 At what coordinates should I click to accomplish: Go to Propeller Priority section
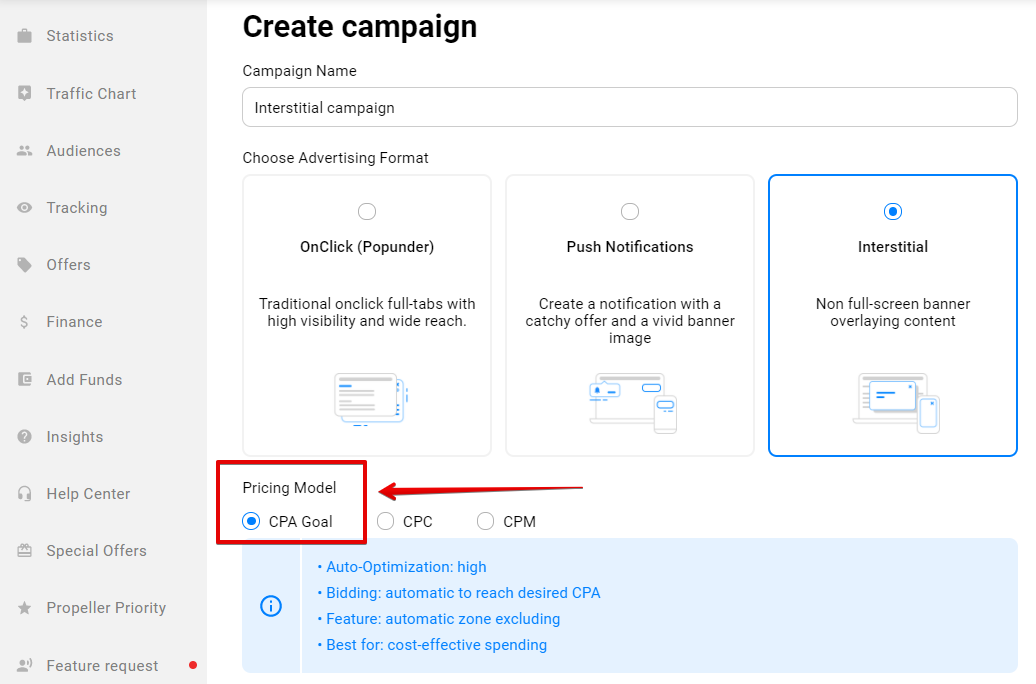pos(105,608)
